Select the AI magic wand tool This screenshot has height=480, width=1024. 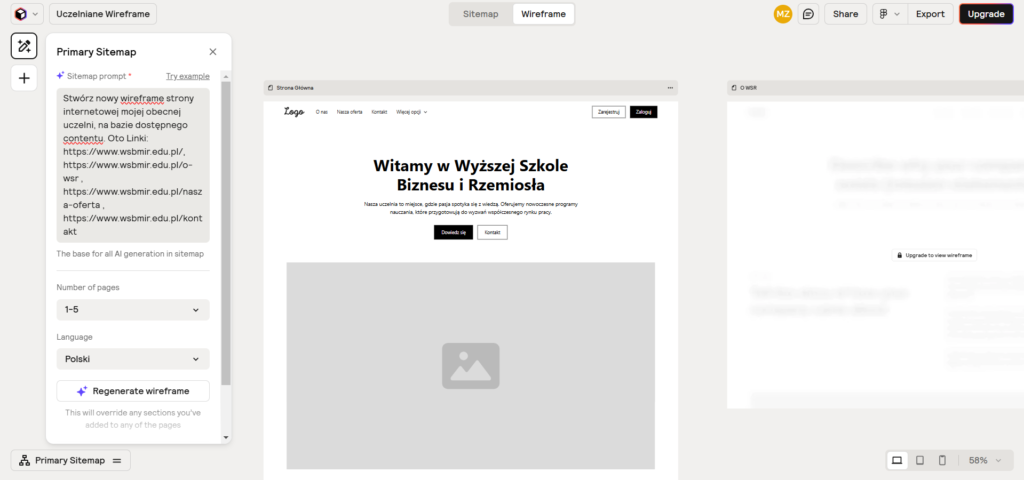[x=24, y=46]
